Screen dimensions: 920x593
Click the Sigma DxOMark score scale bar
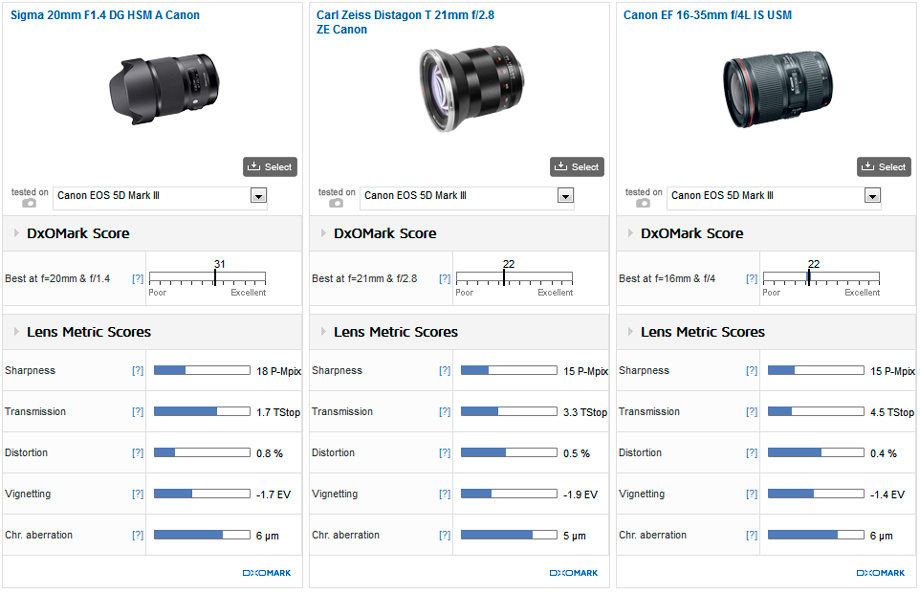207,278
